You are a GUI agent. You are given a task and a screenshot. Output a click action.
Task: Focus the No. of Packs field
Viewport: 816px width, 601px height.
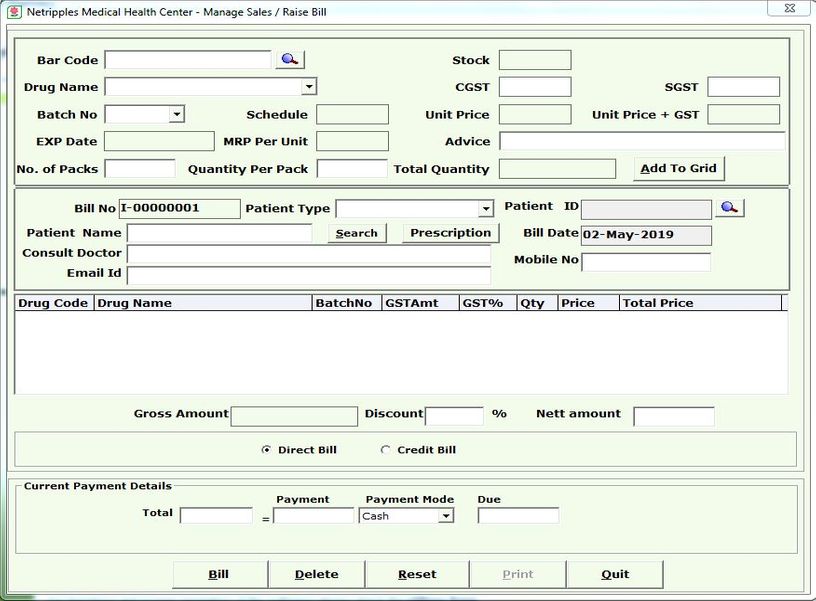pyautogui.click(x=140, y=169)
